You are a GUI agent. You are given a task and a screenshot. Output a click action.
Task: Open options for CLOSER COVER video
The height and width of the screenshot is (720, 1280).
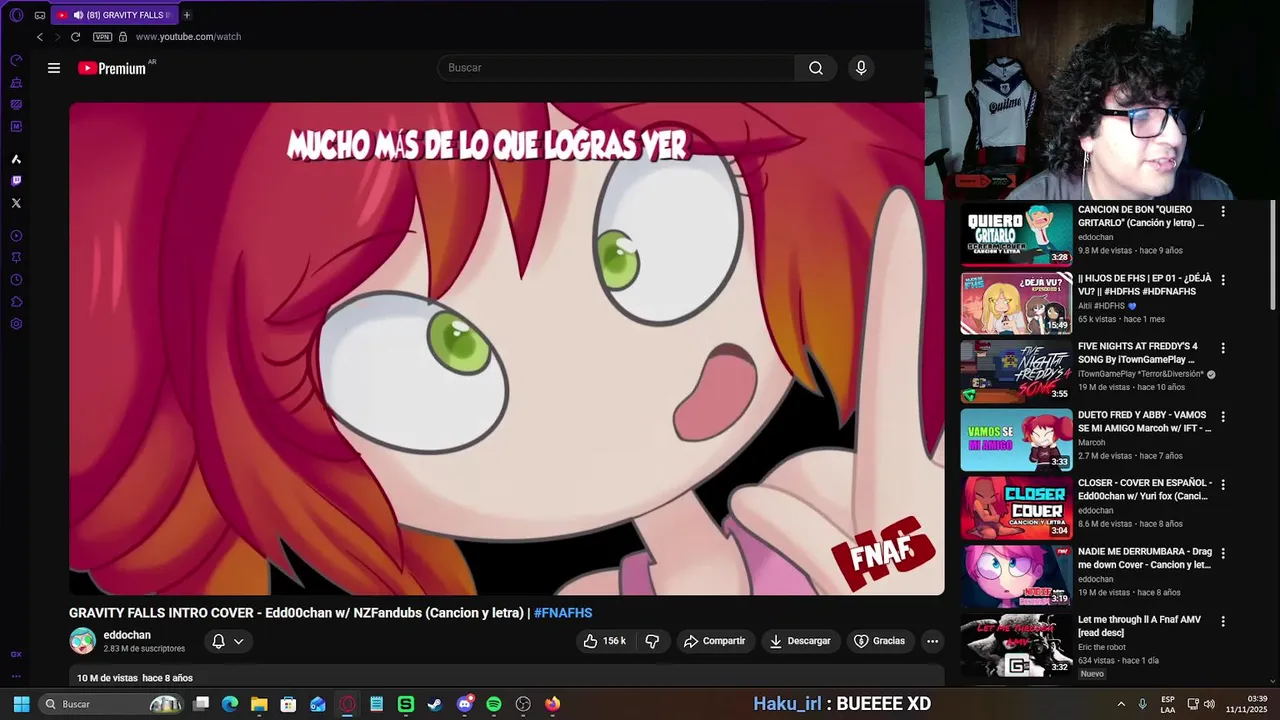(x=1222, y=484)
